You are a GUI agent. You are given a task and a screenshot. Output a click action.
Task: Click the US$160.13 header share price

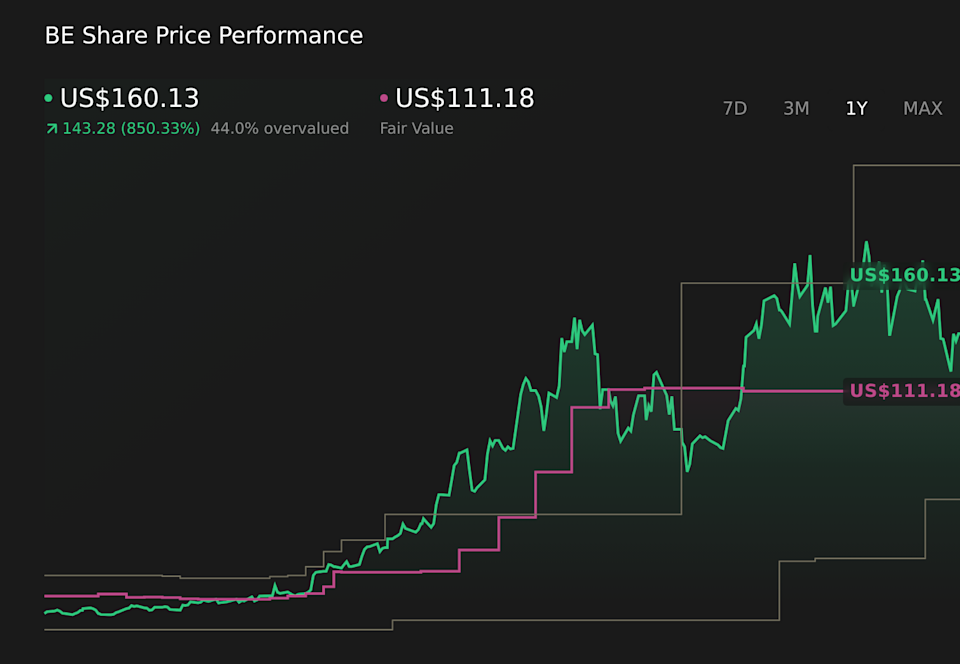click(129, 99)
